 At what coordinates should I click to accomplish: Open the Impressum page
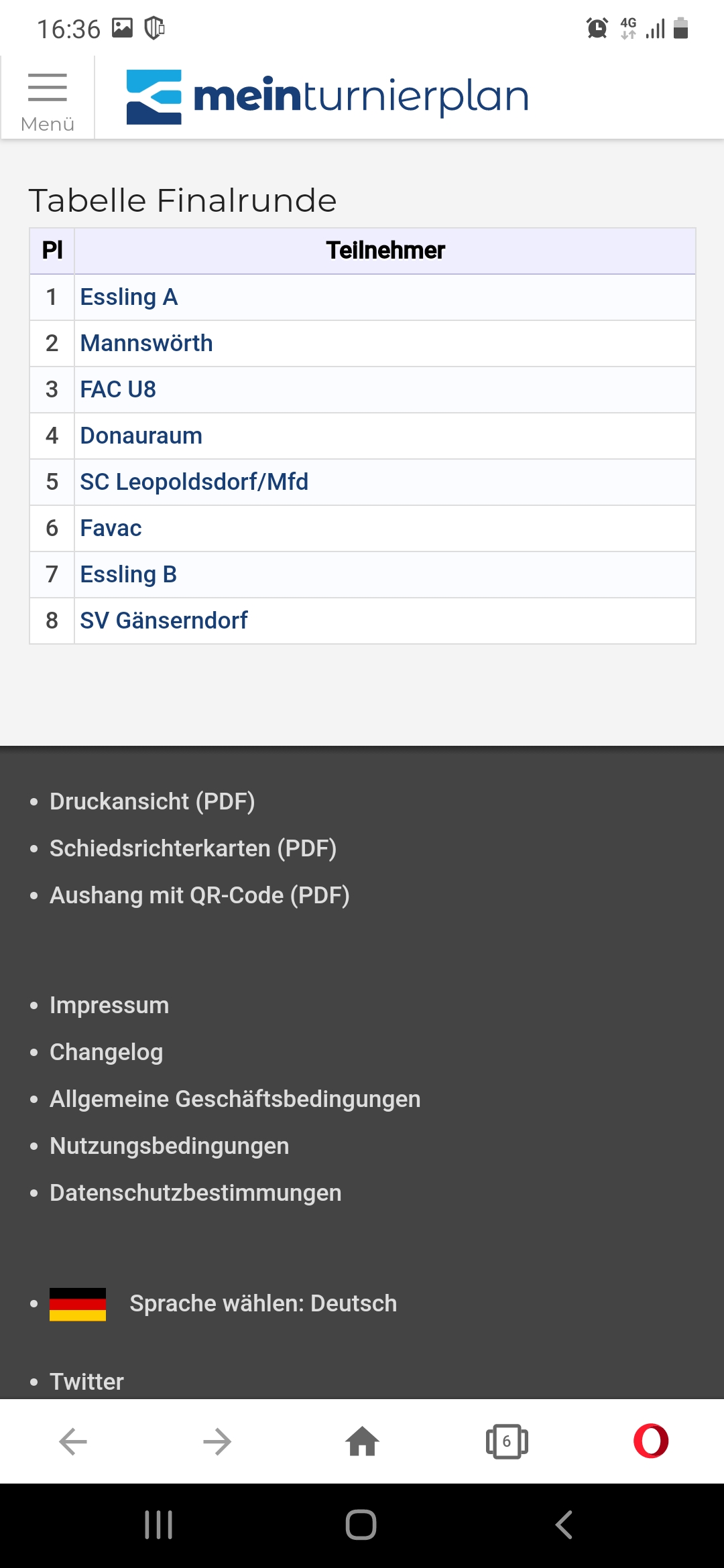(x=109, y=1005)
